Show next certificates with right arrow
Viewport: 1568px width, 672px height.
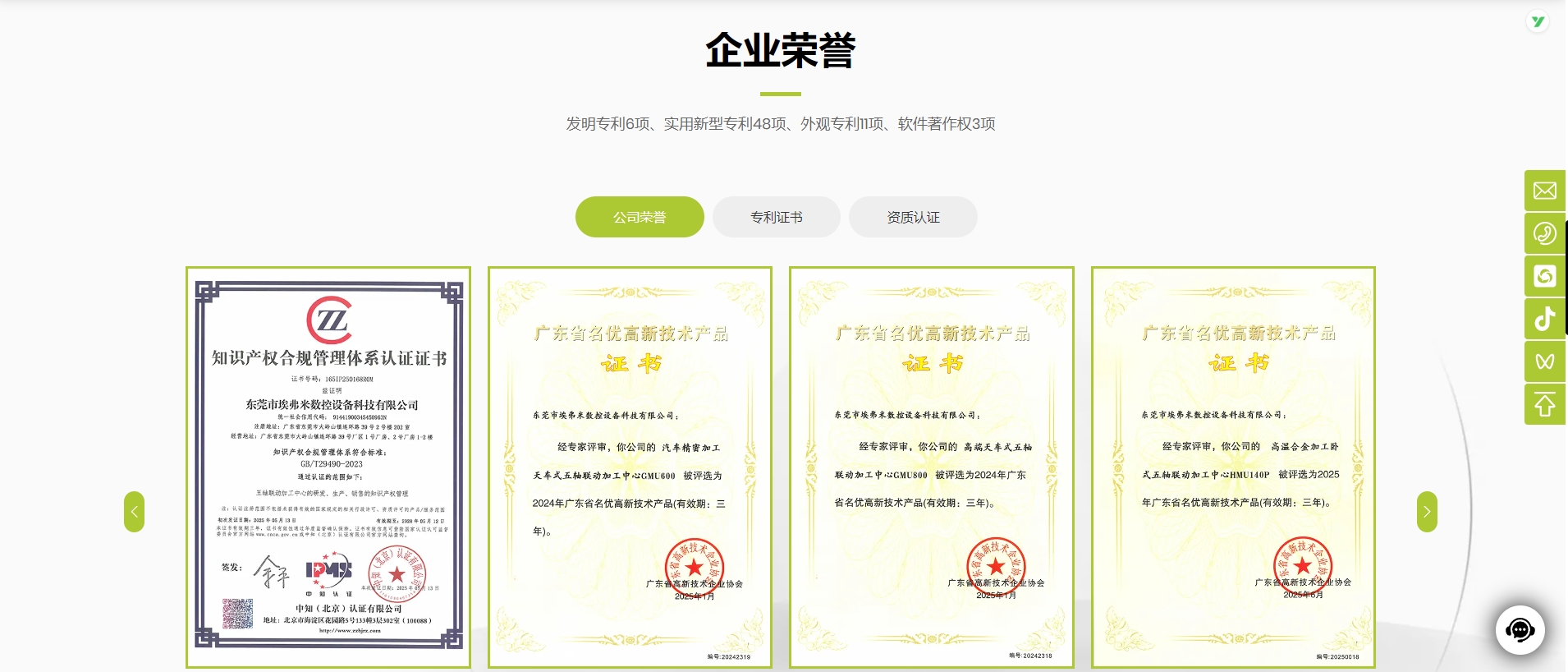(1427, 512)
